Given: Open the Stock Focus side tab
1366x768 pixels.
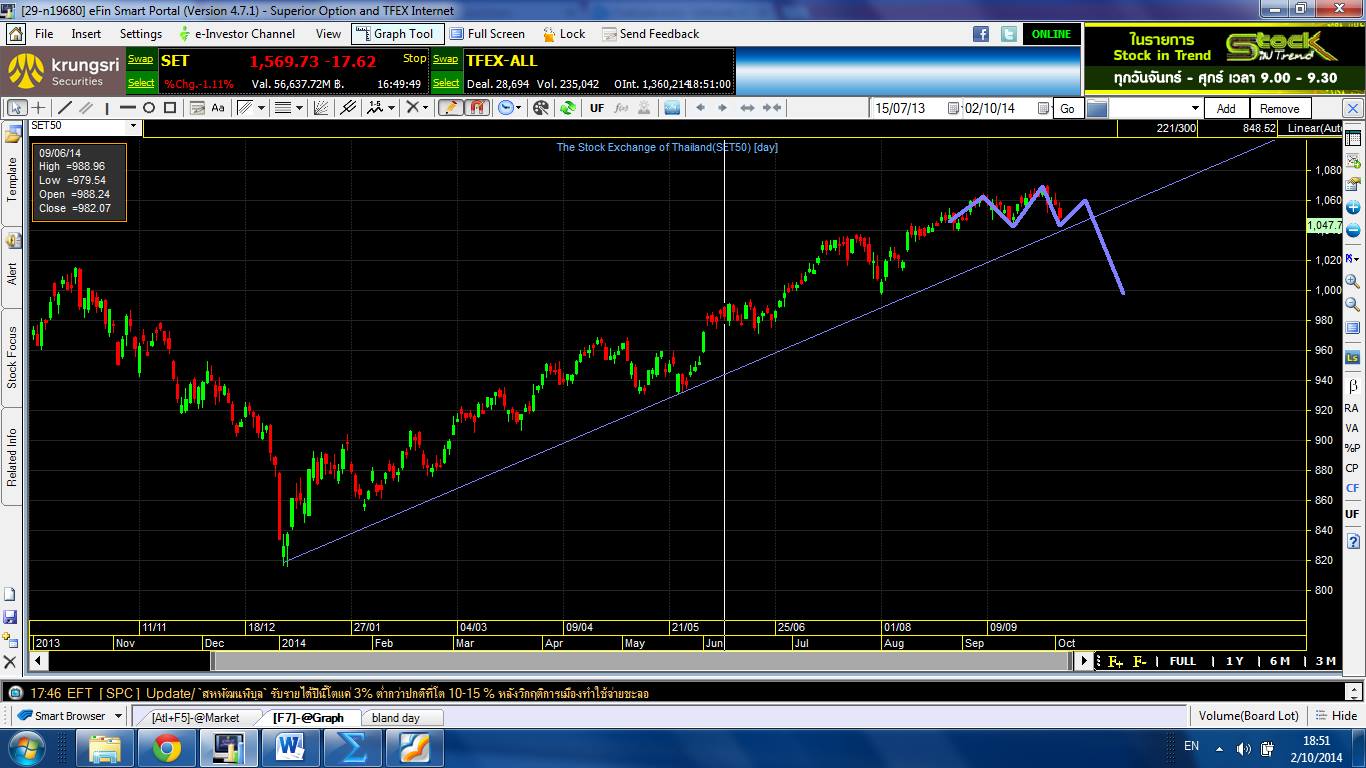Looking at the screenshot, I should point(12,357).
